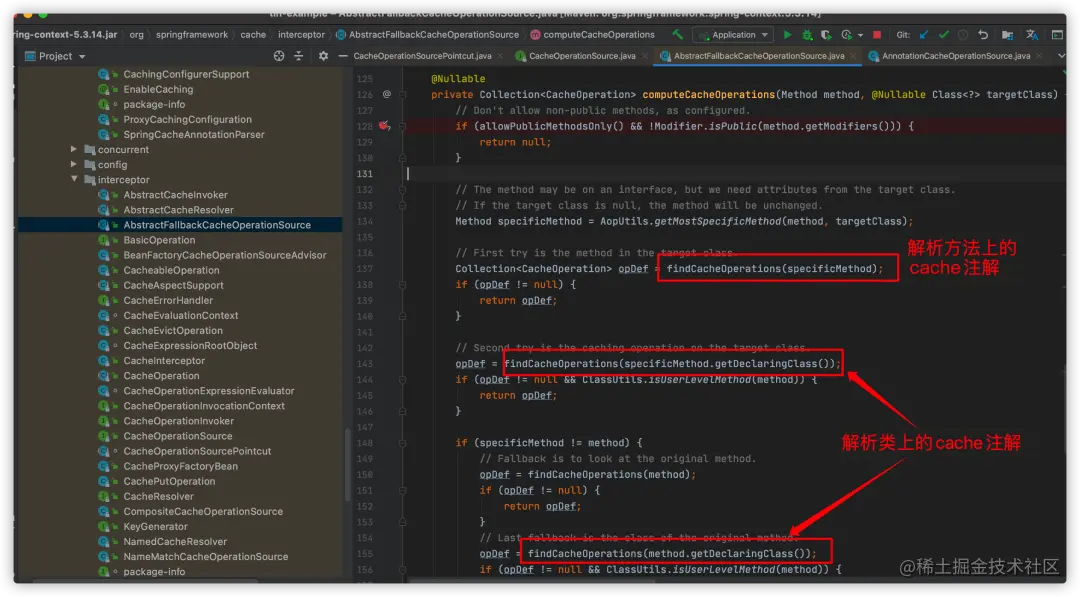Select EnableCaching in project tree
Image resolution: width=1080 pixels, height=597 pixels.
(158, 89)
